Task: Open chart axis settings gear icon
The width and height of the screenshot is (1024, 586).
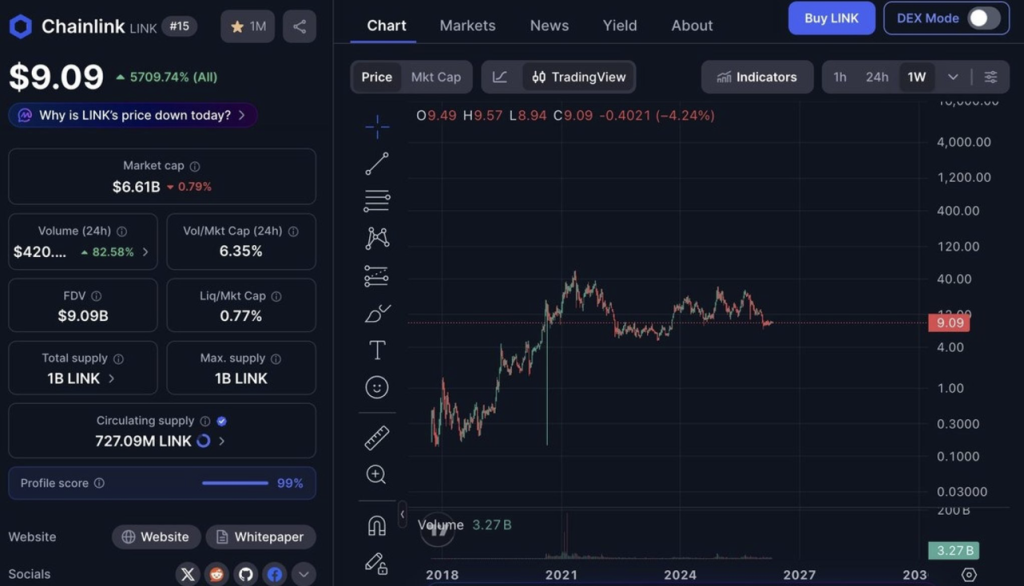Action: point(969,575)
